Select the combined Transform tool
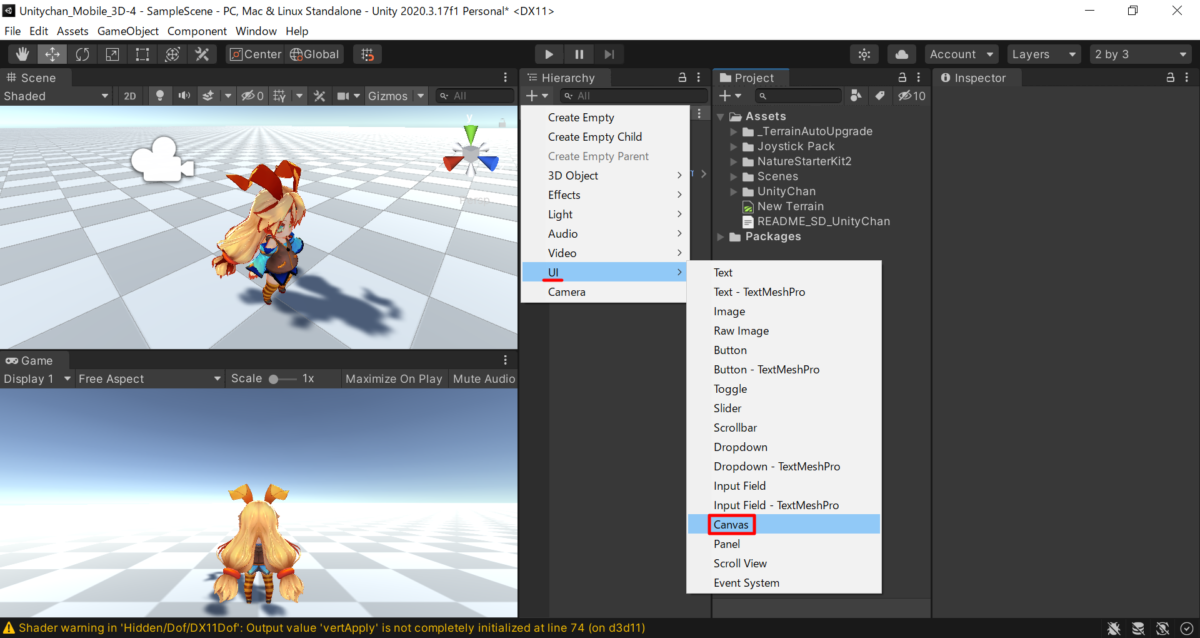The image size is (1200, 638). 172,54
